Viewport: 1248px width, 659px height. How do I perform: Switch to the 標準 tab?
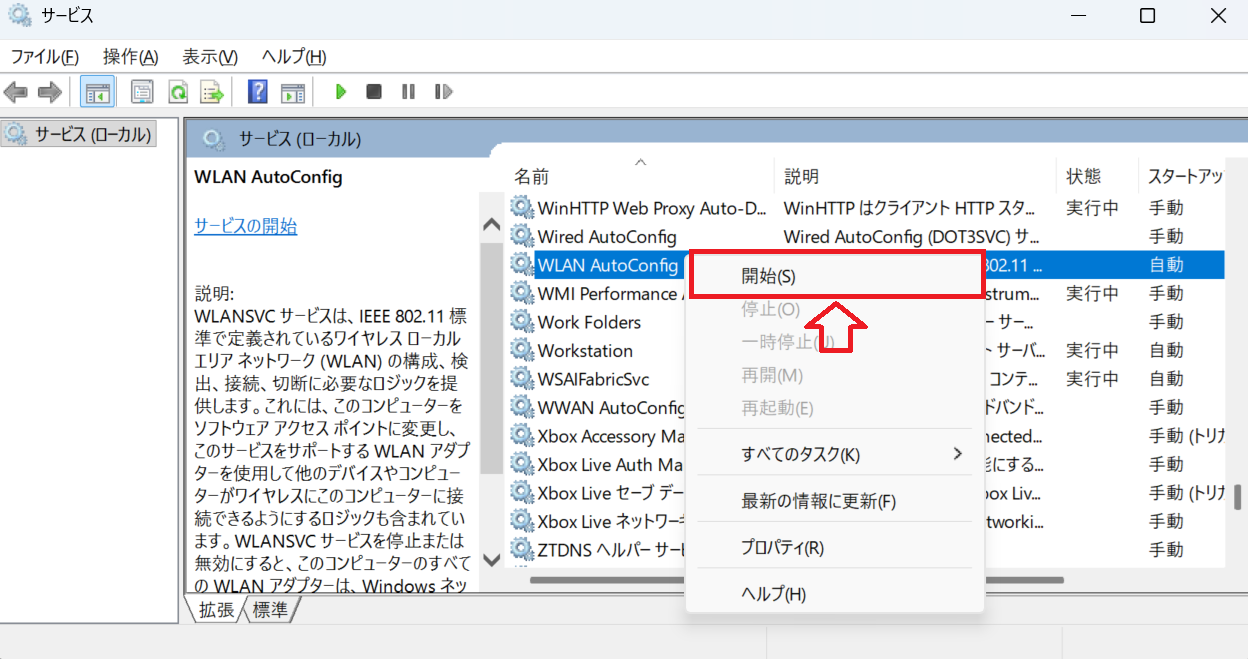click(x=270, y=609)
